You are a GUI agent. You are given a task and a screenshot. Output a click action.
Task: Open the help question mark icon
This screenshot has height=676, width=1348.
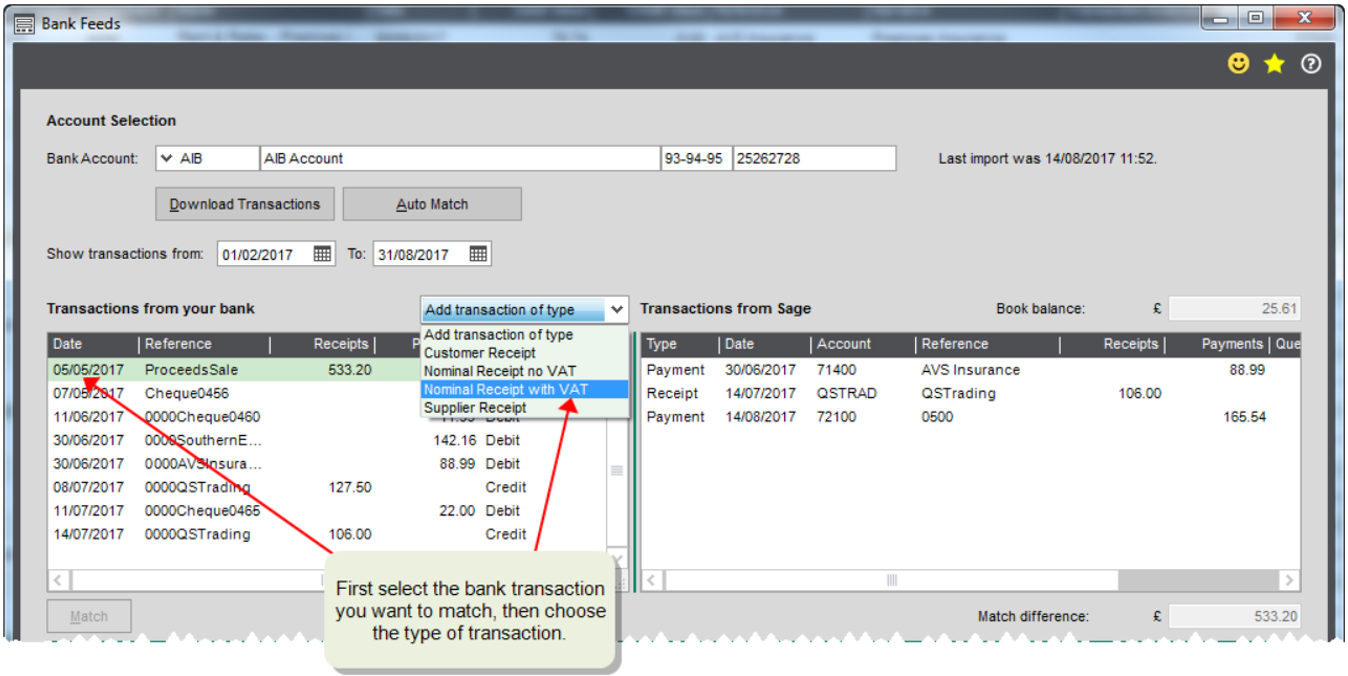[1310, 64]
